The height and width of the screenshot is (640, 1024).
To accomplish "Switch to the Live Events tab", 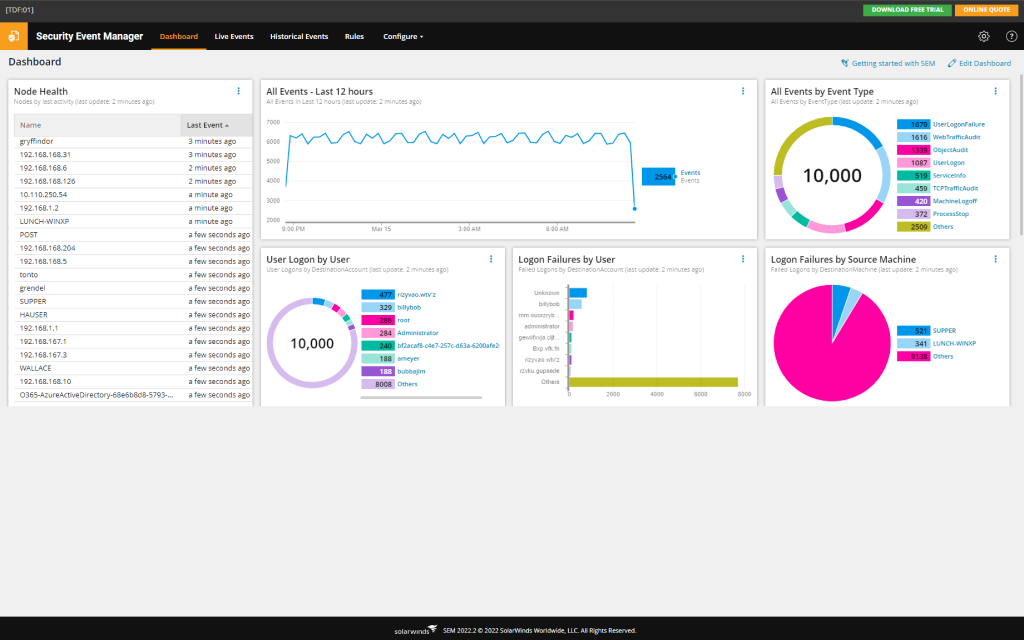I will [233, 36].
